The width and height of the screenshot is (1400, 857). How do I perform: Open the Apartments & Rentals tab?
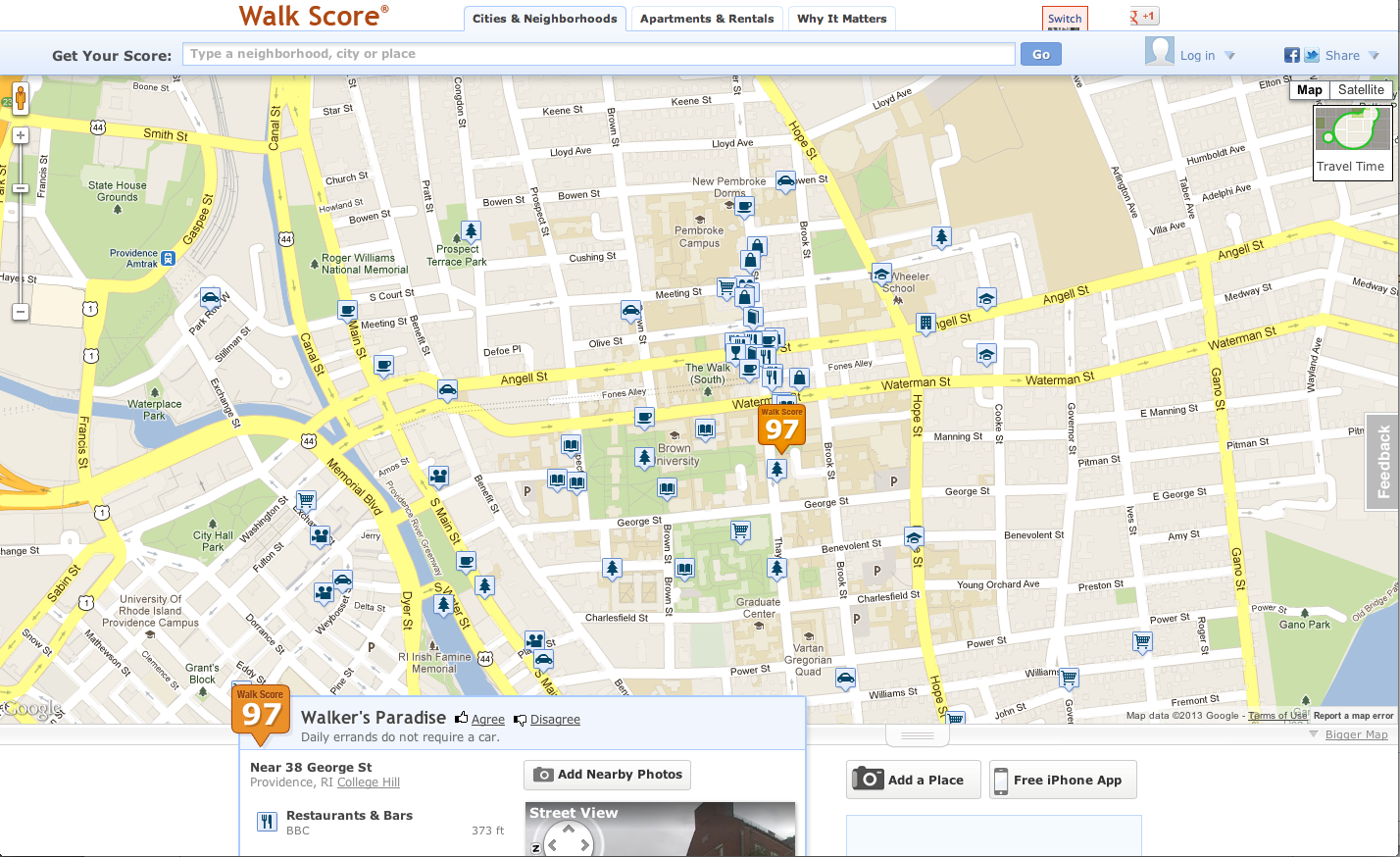[707, 19]
